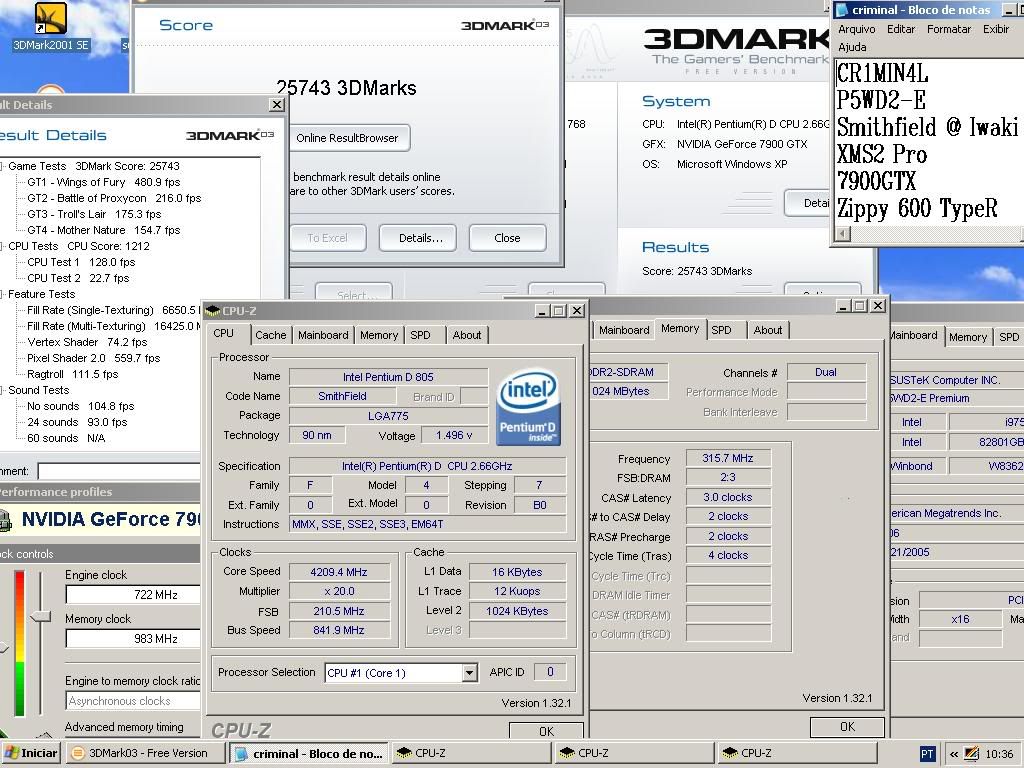Select the GT4 - Mother Nature row
The height and width of the screenshot is (768, 1024).
(104, 230)
